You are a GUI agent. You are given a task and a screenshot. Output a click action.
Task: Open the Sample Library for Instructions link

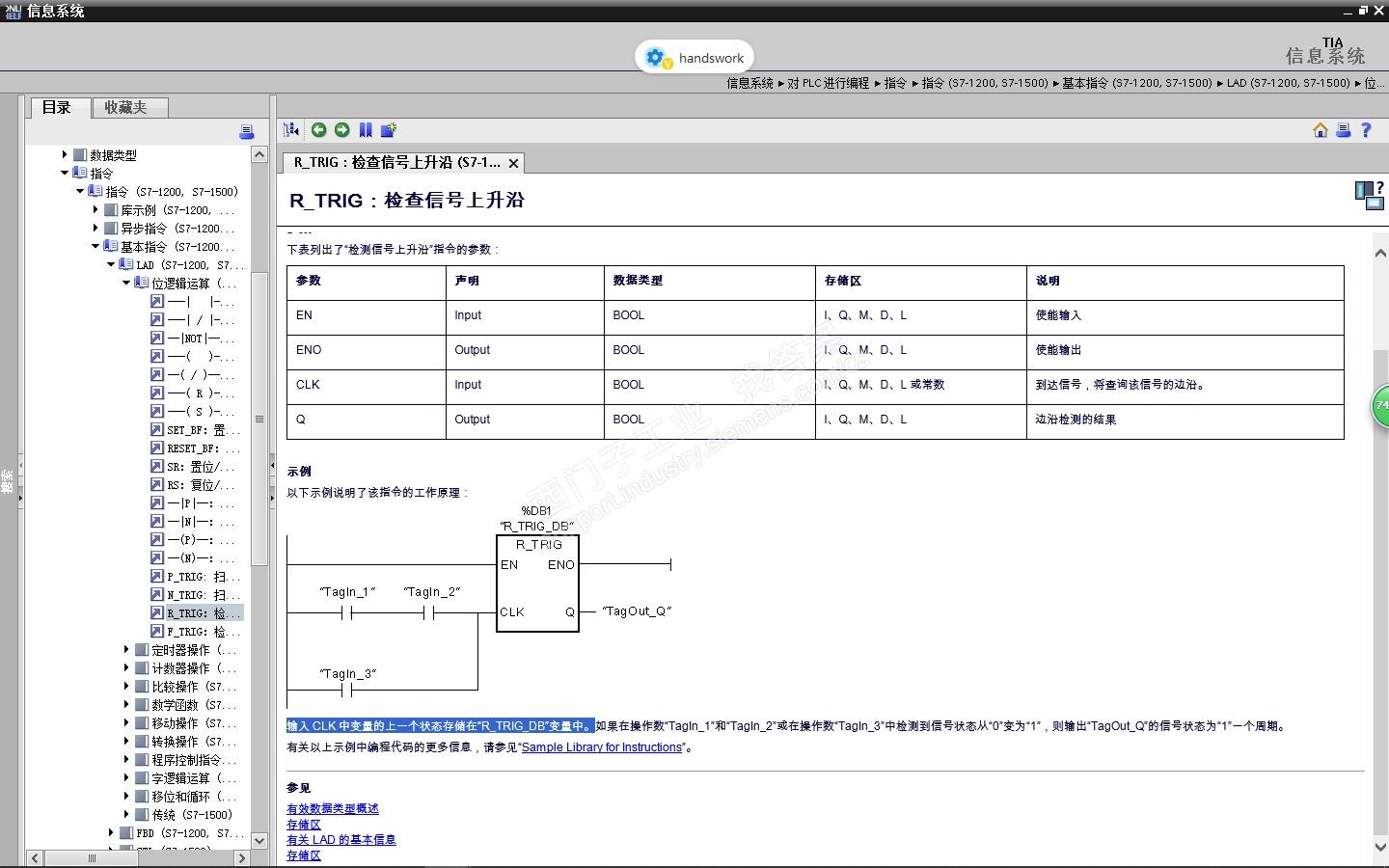[x=602, y=747]
